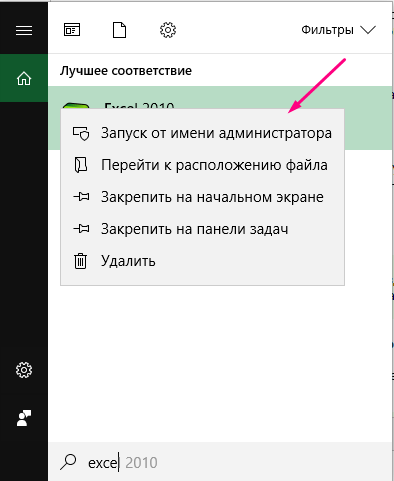Open the hamburger menu in the sidebar
394x481 pixels.
click(24, 31)
